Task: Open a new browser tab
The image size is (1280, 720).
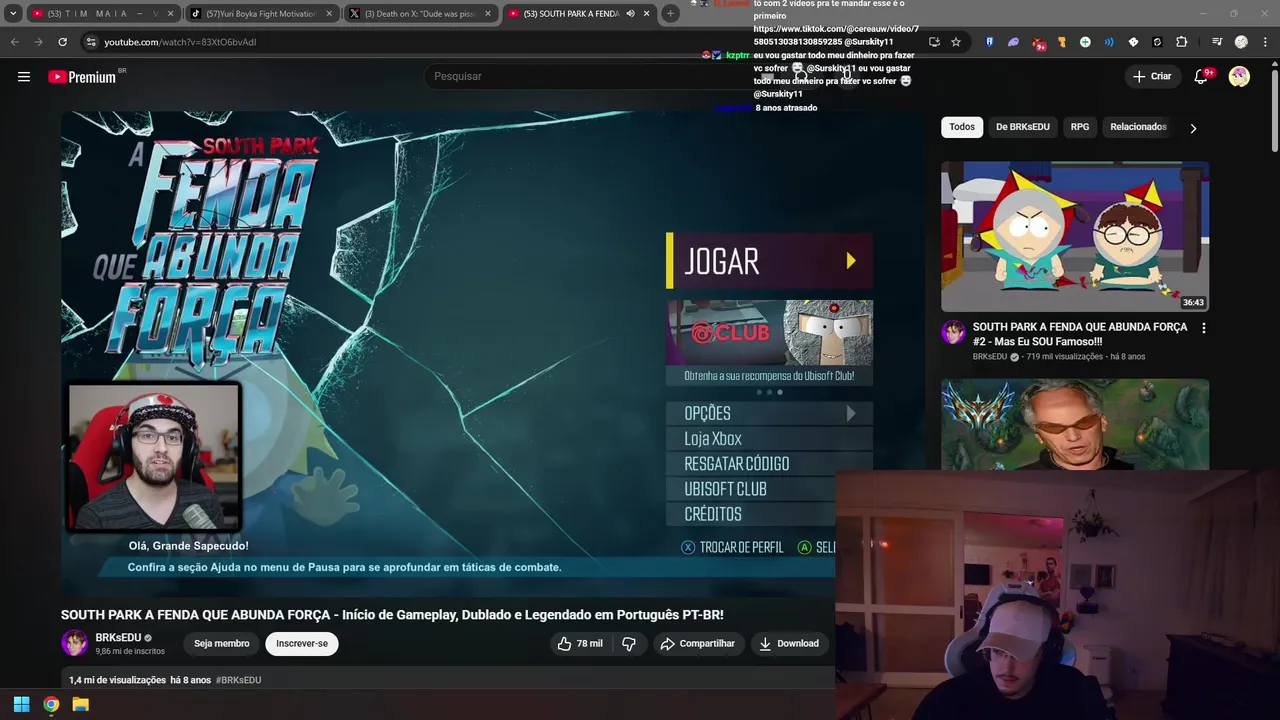Action: tap(670, 13)
